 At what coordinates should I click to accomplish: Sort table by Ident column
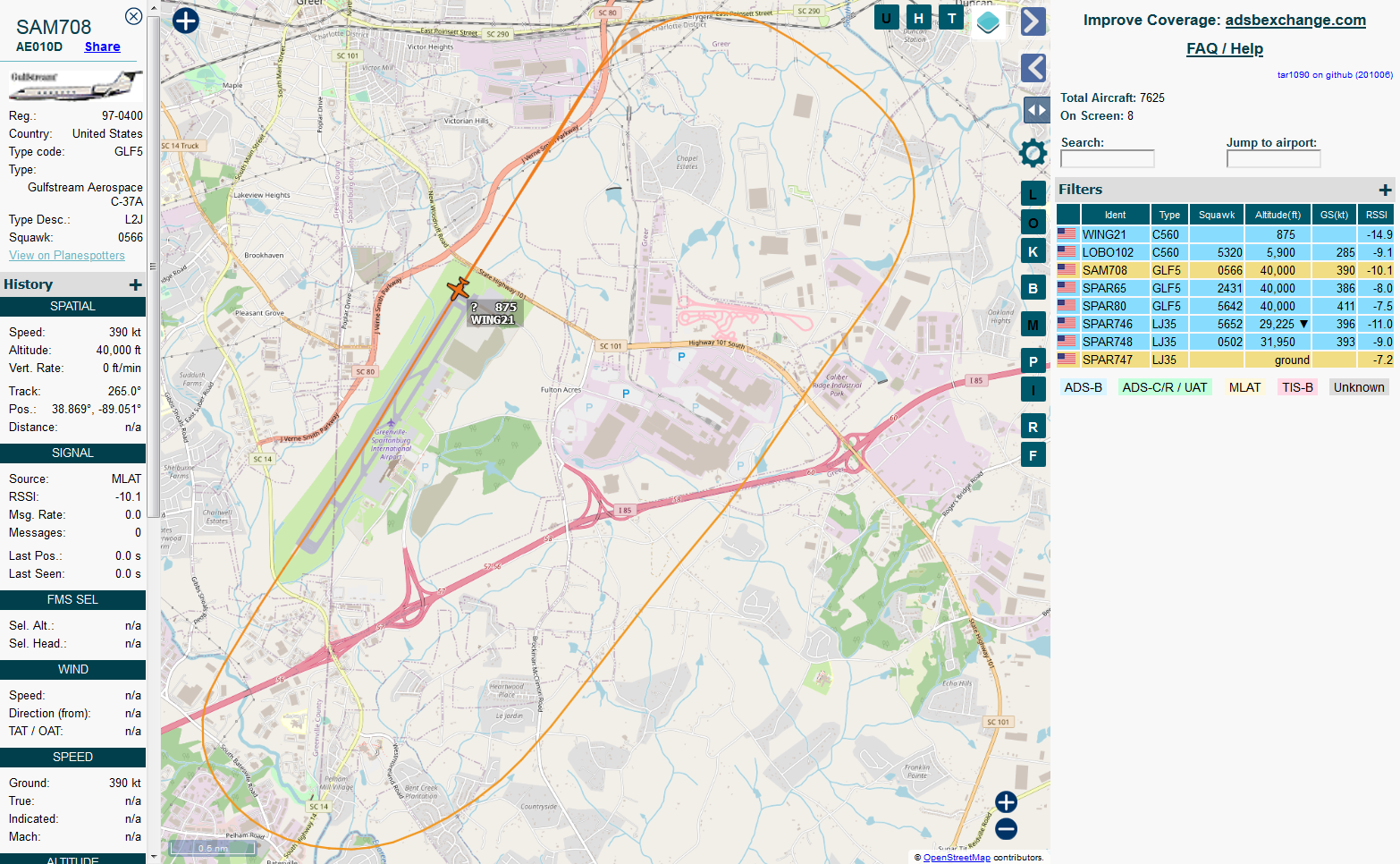click(x=1115, y=215)
